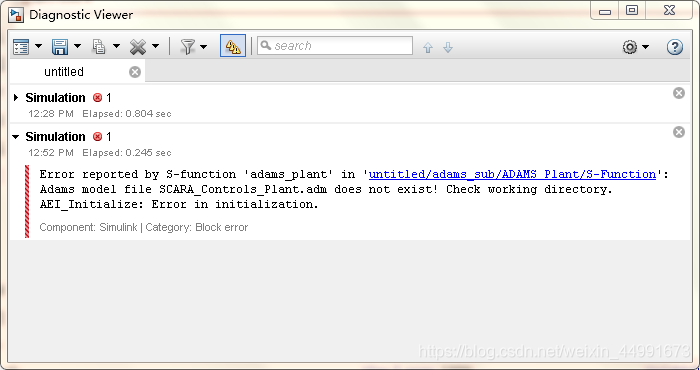
Task: Open the save options dropdown arrow
Action: pyautogui.click(x=77, y=46)
